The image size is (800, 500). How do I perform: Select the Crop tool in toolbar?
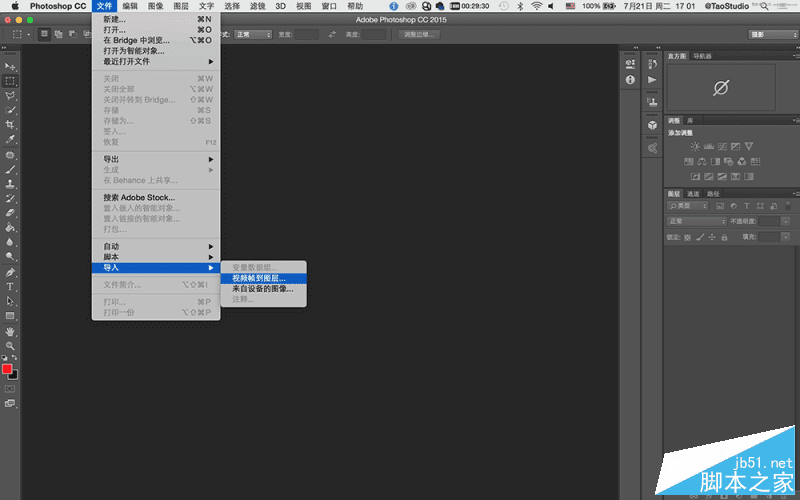point(10,124)
